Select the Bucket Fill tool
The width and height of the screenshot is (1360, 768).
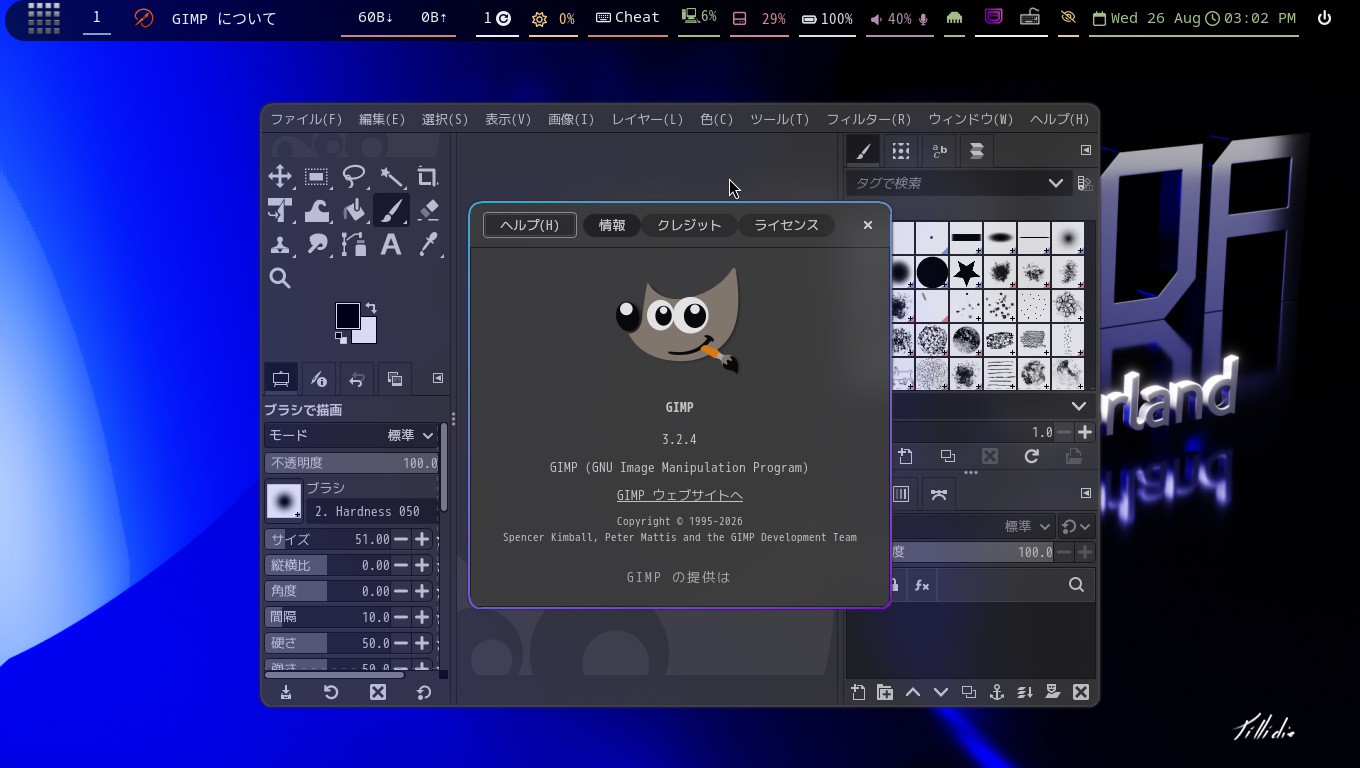[x=354, y=210]
